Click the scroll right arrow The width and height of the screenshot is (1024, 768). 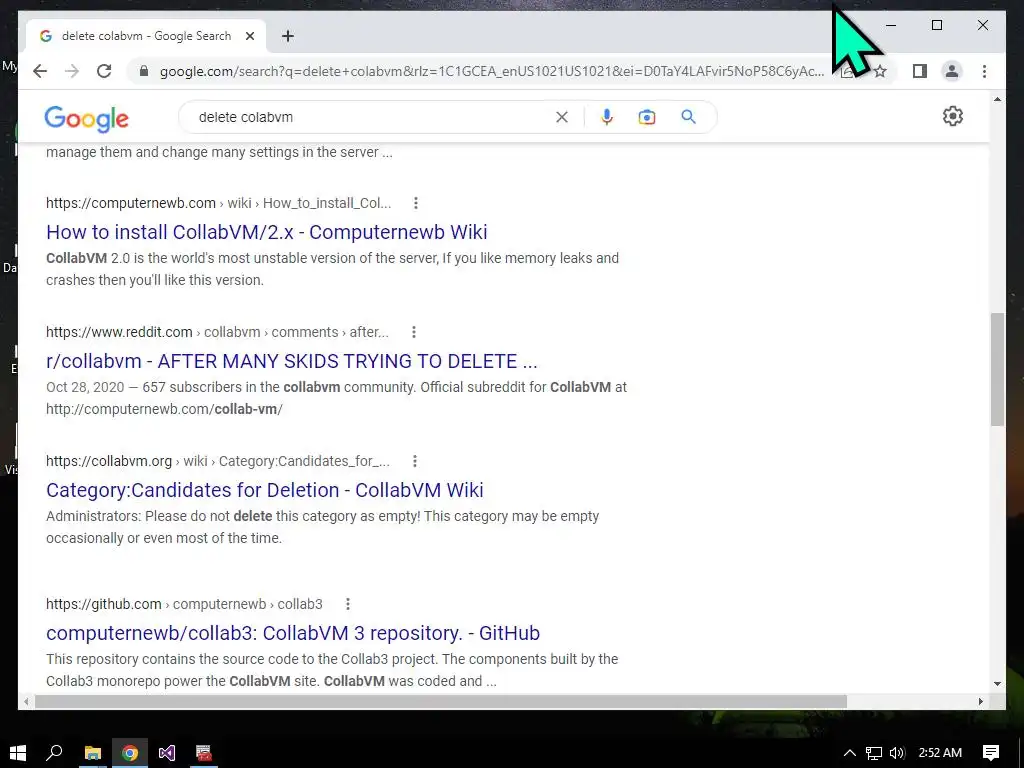[980, 701]
